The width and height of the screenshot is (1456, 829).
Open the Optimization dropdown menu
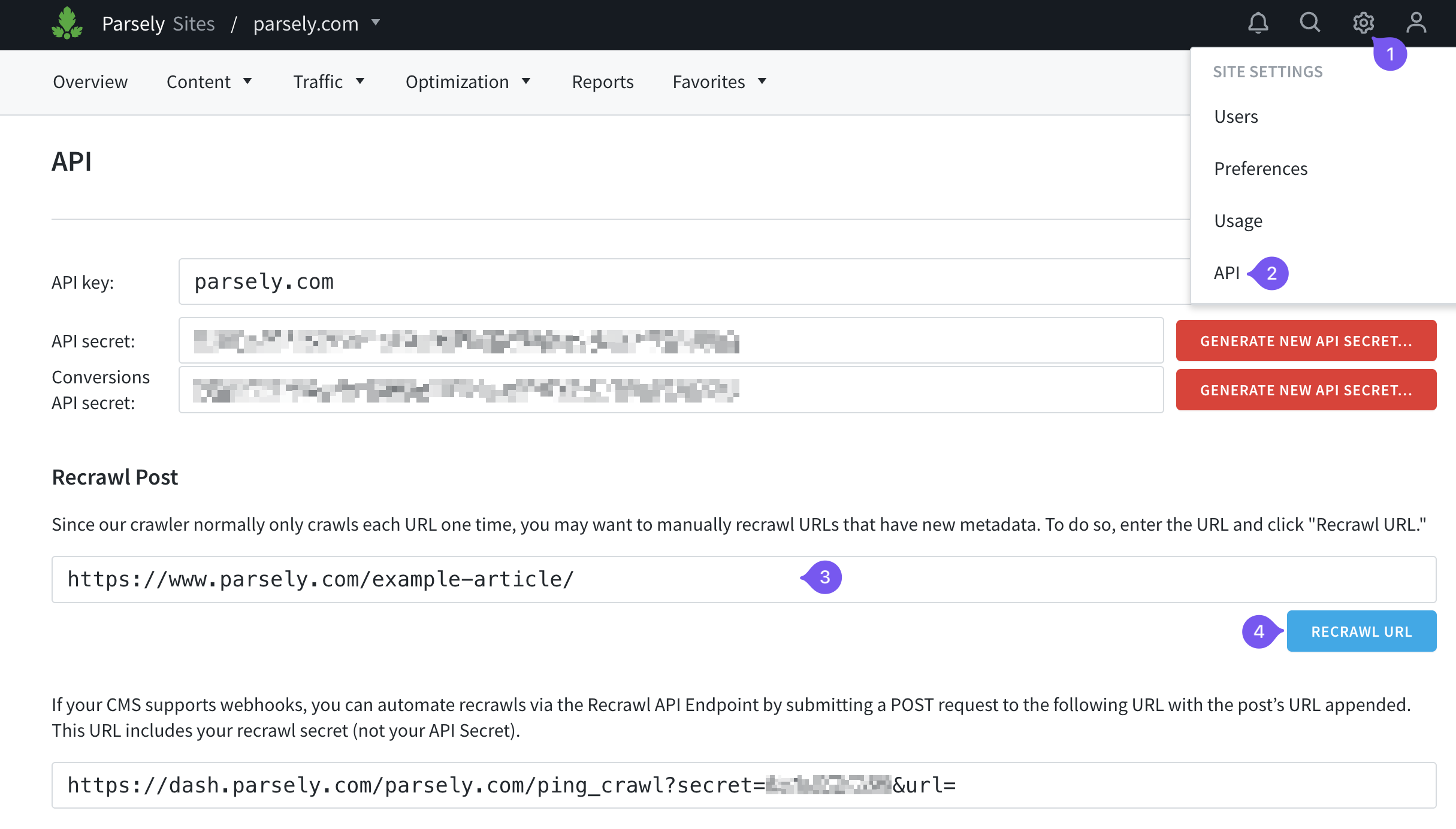pos(468,81)
